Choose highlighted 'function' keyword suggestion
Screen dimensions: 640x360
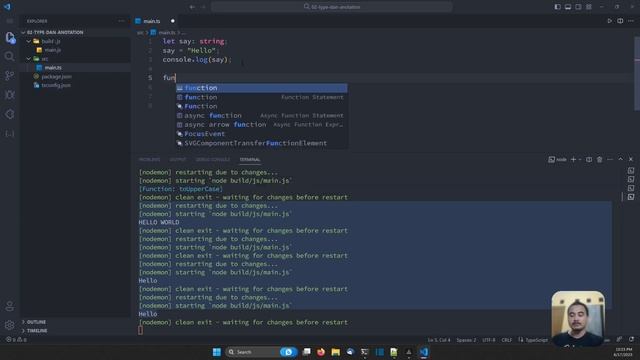tap(262, 88)
